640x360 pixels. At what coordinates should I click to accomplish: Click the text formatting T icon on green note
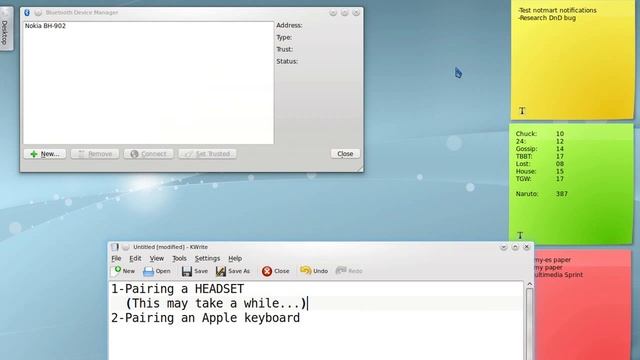point(520,235)
